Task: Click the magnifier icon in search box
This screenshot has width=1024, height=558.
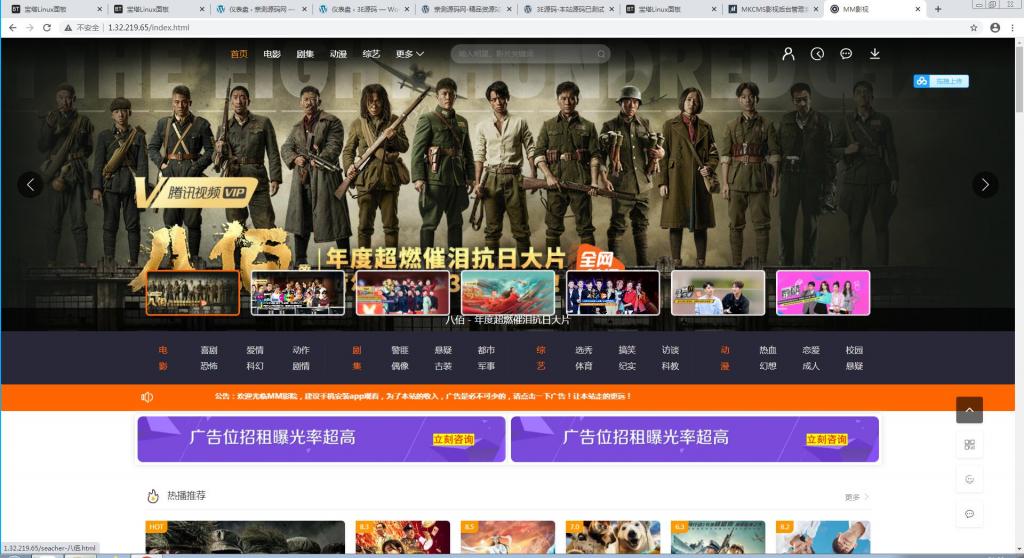Action: 602,54
